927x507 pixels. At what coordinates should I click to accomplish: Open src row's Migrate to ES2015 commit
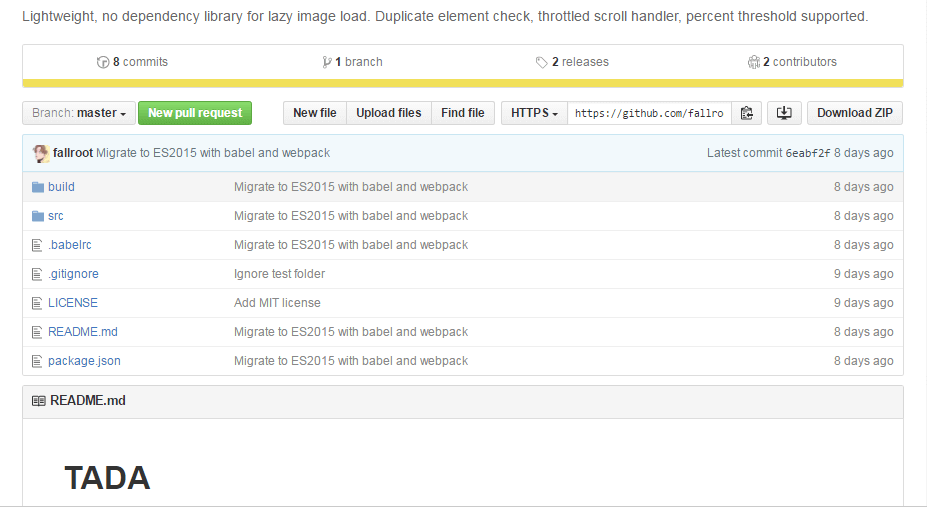pos(351,216)
